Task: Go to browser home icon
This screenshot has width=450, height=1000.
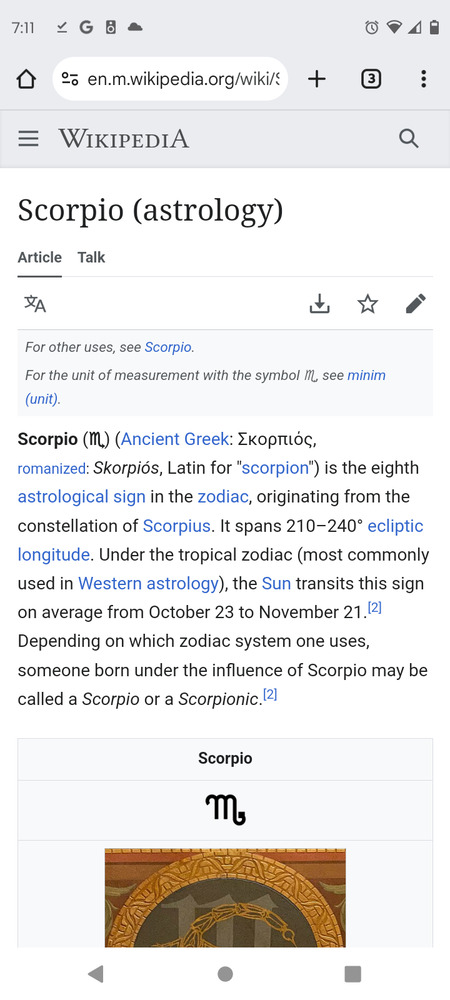Action: [x=26, y=79]
